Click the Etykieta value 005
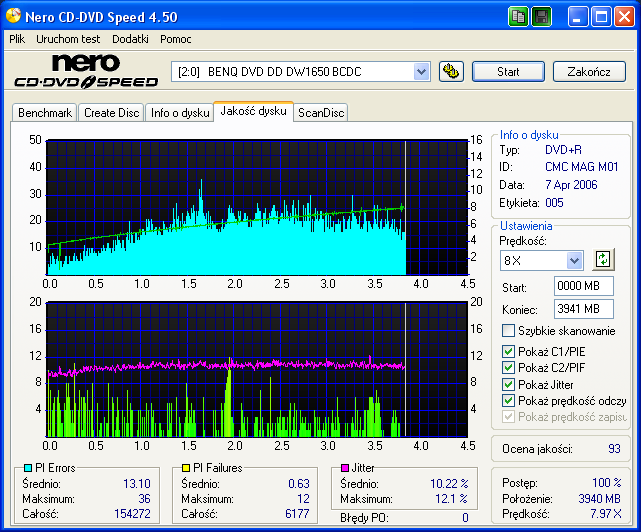Viewport: 641px width, 532px height. [554, 203]
